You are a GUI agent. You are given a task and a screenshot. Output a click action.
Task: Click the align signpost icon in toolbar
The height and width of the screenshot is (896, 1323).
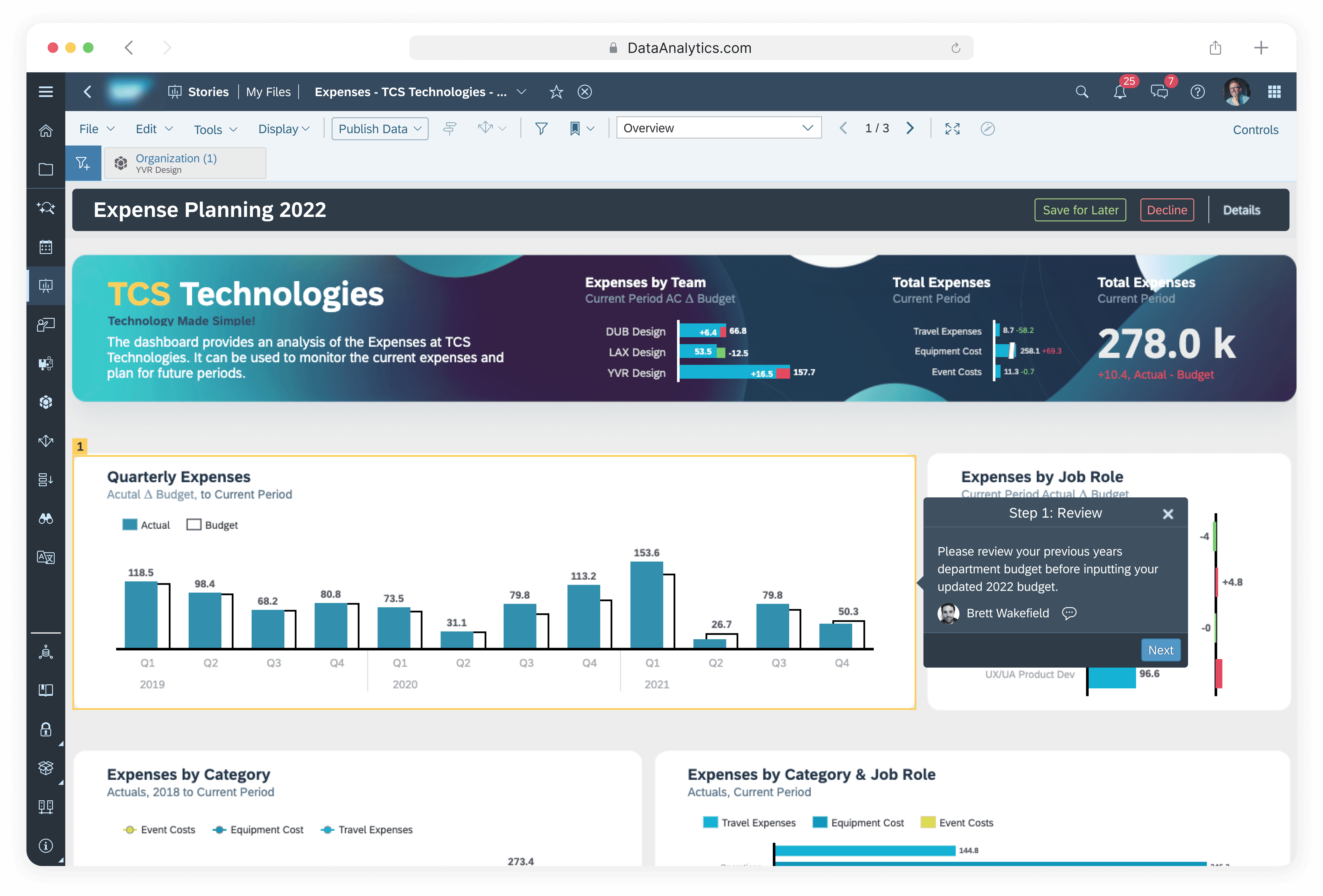[x=450, y=129]
